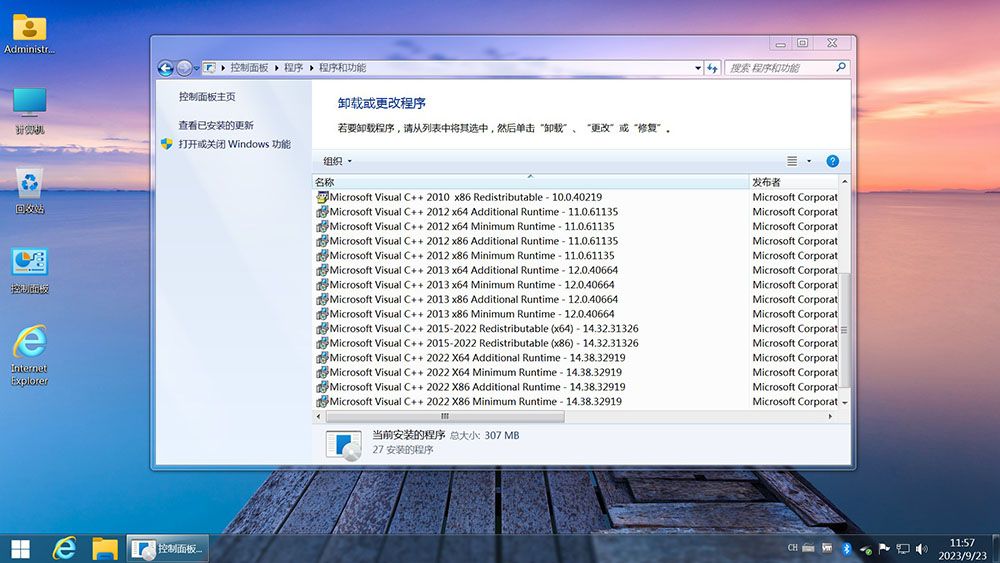Screen dimensions: 1000x563
Task: Open 查看已安装的更新 link
Action: click(x=216, y=125)
